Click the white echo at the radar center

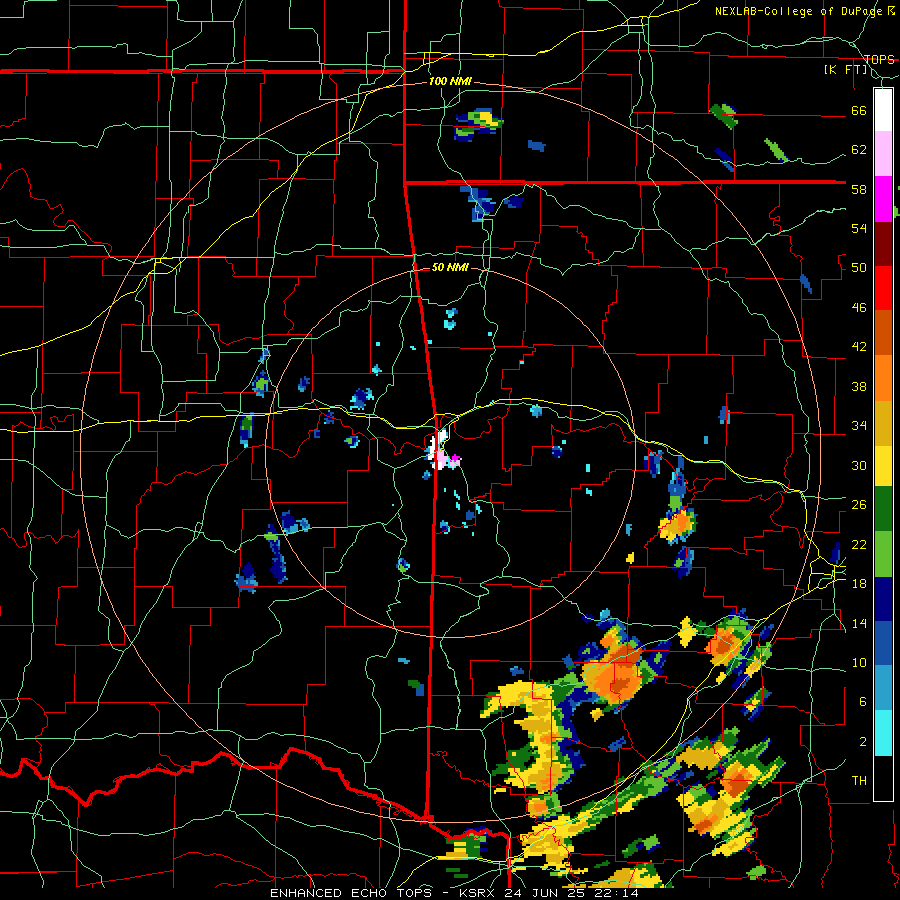(438, 450)
